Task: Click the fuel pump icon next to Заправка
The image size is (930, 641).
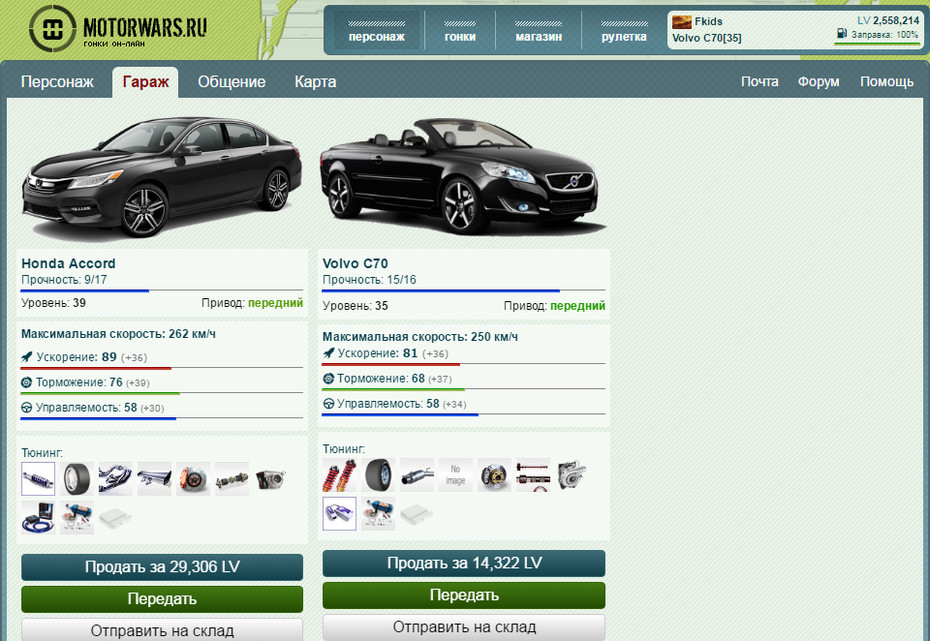Action: 842,34
